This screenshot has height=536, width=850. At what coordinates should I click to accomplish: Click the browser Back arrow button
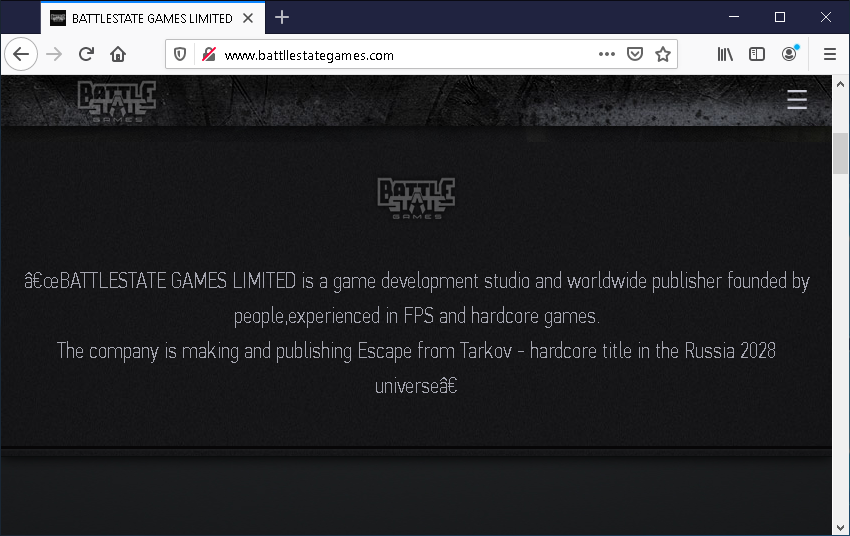21,55
